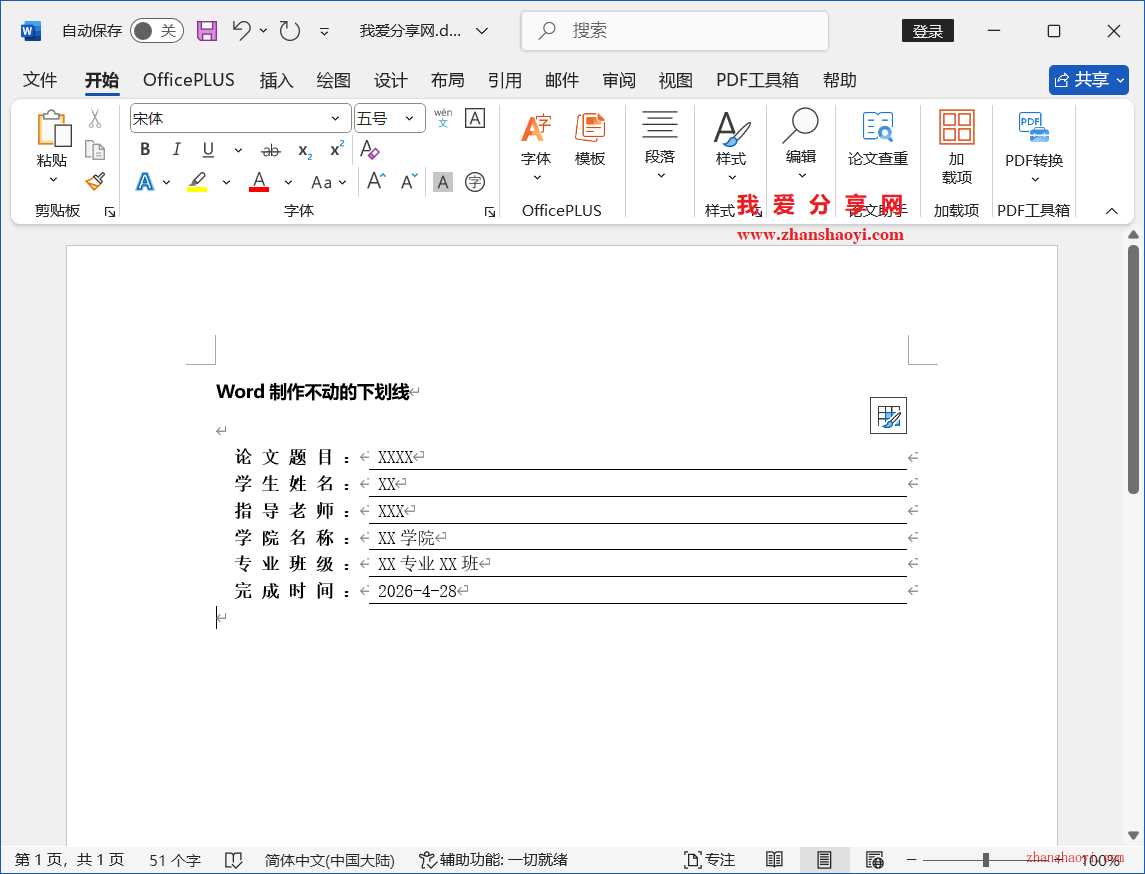Click the Copy icon

coord(95,150)
